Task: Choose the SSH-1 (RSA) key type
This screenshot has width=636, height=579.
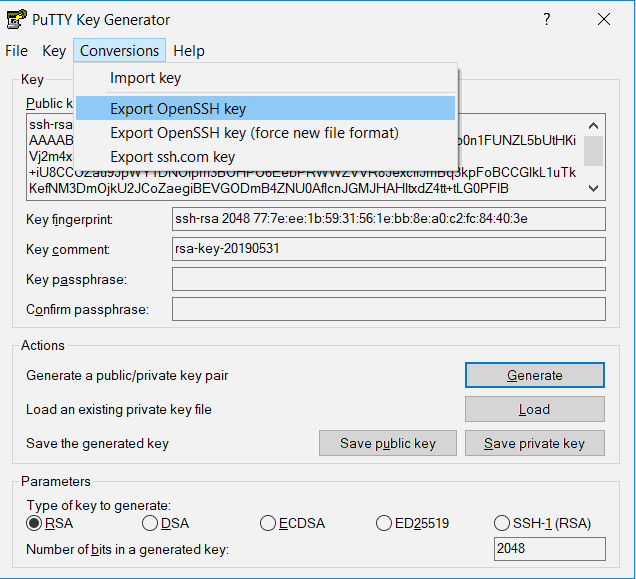Action: point(502,523)
